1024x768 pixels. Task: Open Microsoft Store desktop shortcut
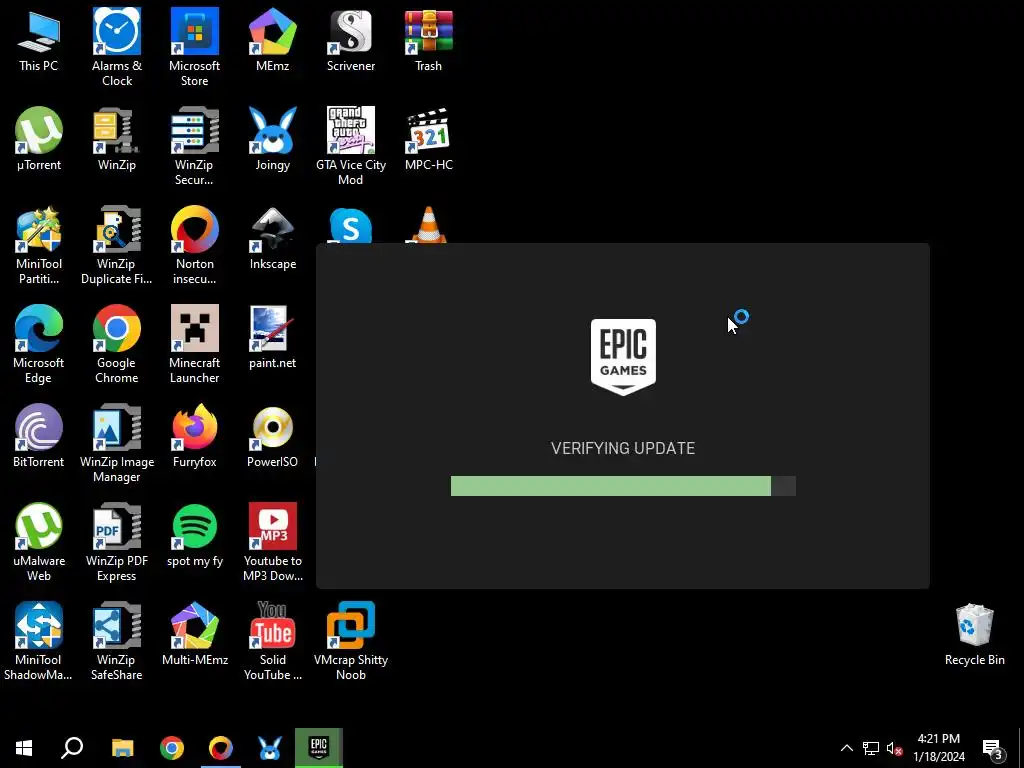point(195,47)
